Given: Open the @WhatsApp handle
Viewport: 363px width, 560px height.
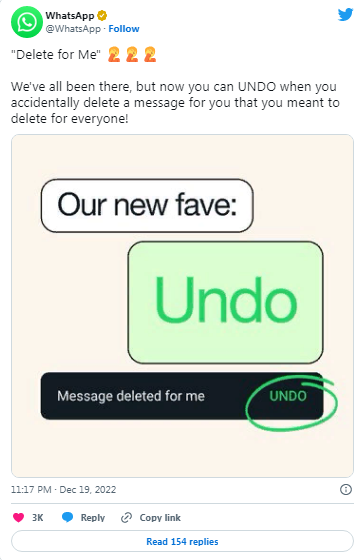Looking at the screenshot, I should pos(73,29).
